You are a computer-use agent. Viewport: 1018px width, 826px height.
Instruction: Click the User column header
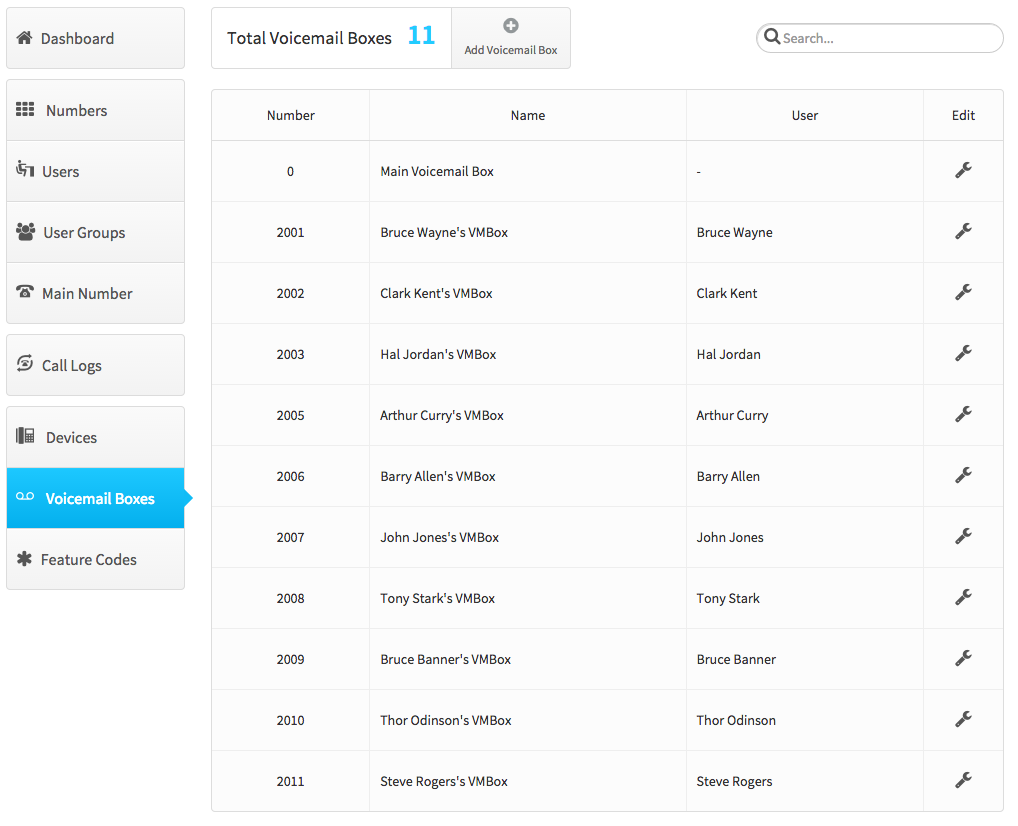coord(804,116)
